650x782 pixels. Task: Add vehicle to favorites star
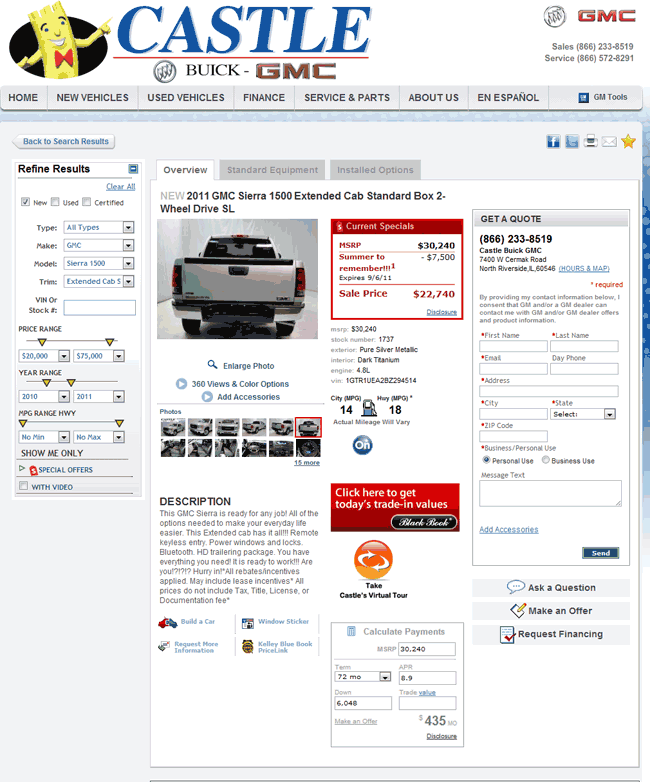[628, 142]
